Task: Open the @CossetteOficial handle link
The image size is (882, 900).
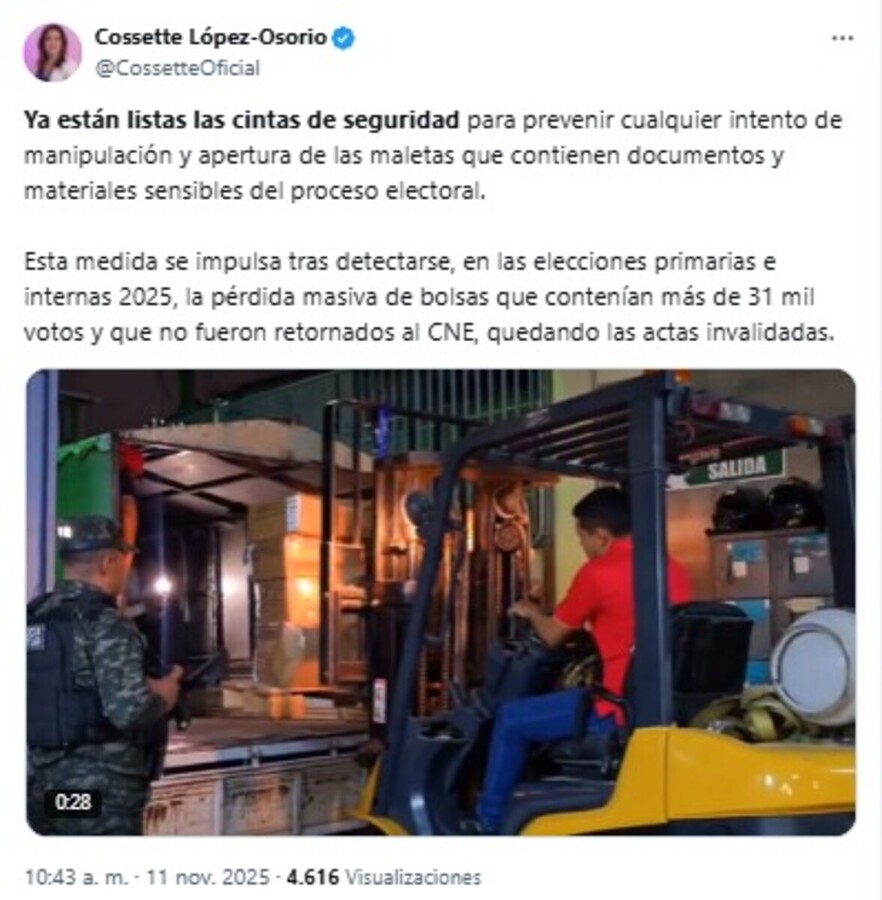Action: pos(177,68)
